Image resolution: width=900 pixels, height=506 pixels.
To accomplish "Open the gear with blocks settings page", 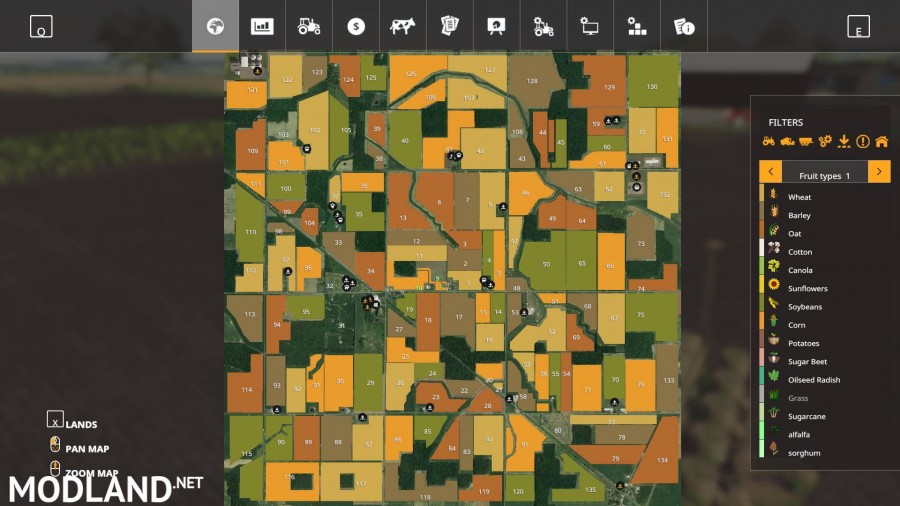I will pos(637,26).
